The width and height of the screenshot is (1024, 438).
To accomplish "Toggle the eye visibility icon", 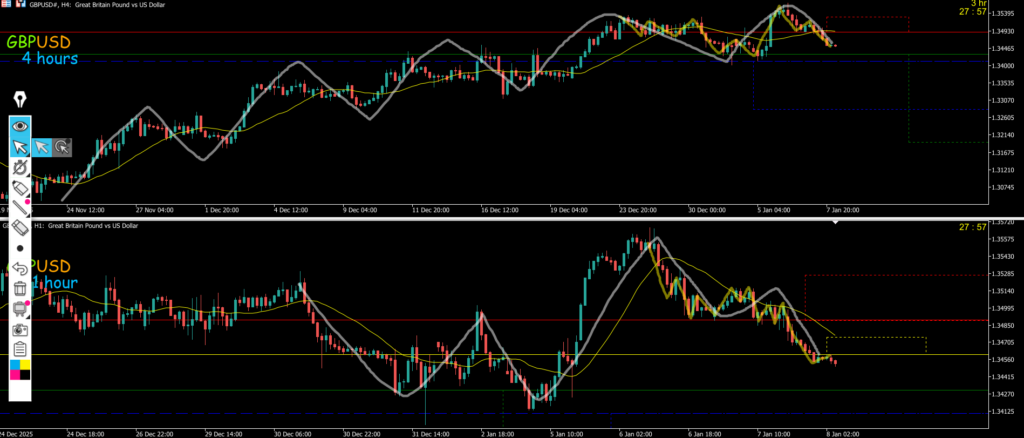I will [x=20, y=126].
